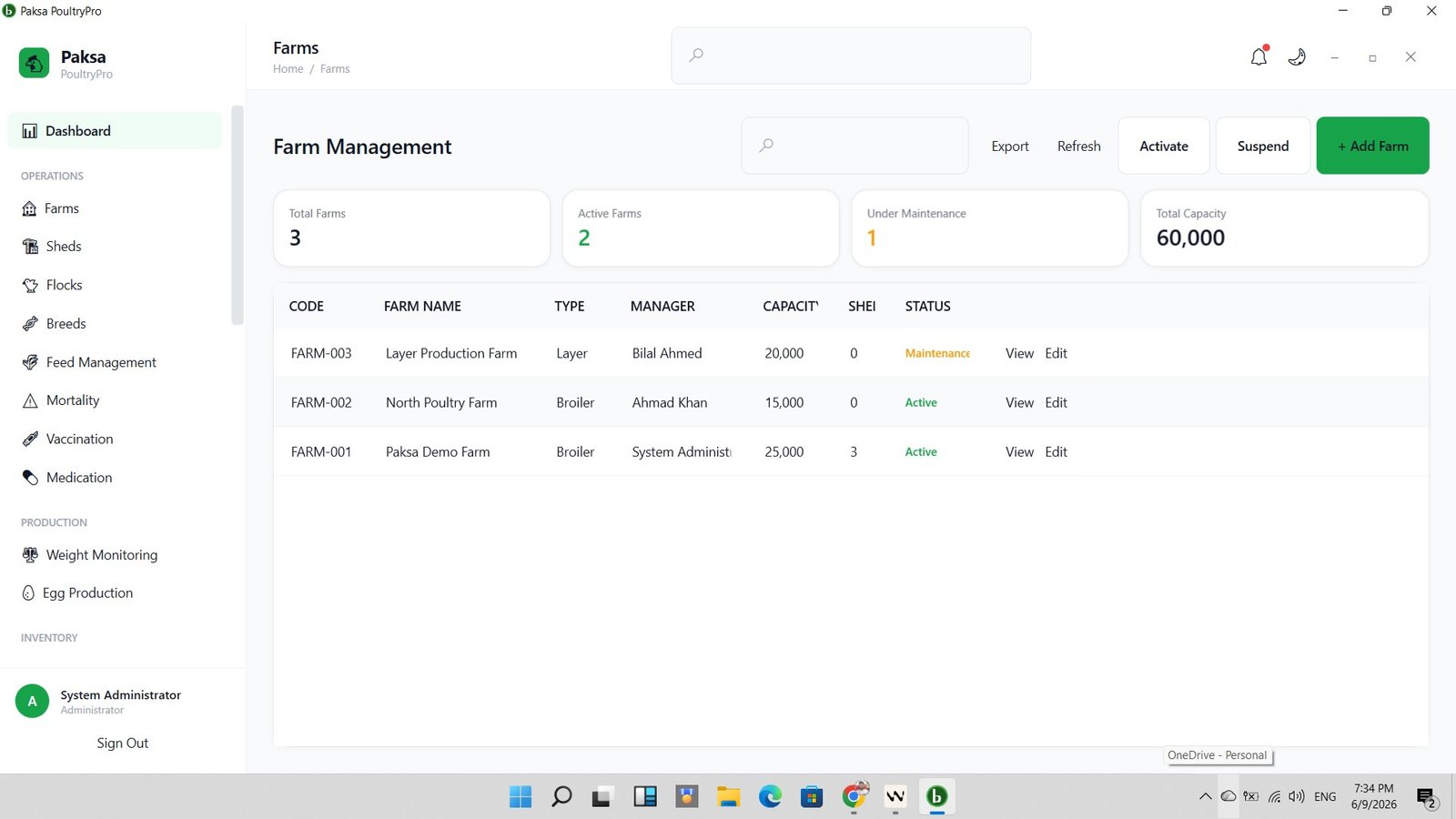1456x819 pixels.
Task: Sort by STATUS column header
Action: (x=927, y=307)
